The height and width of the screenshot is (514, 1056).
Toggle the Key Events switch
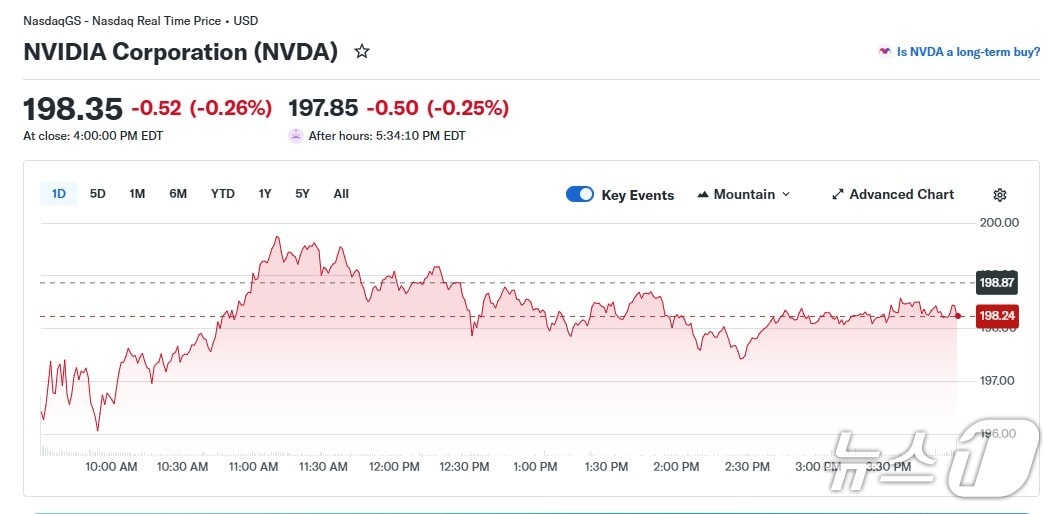tap(580, 195)
